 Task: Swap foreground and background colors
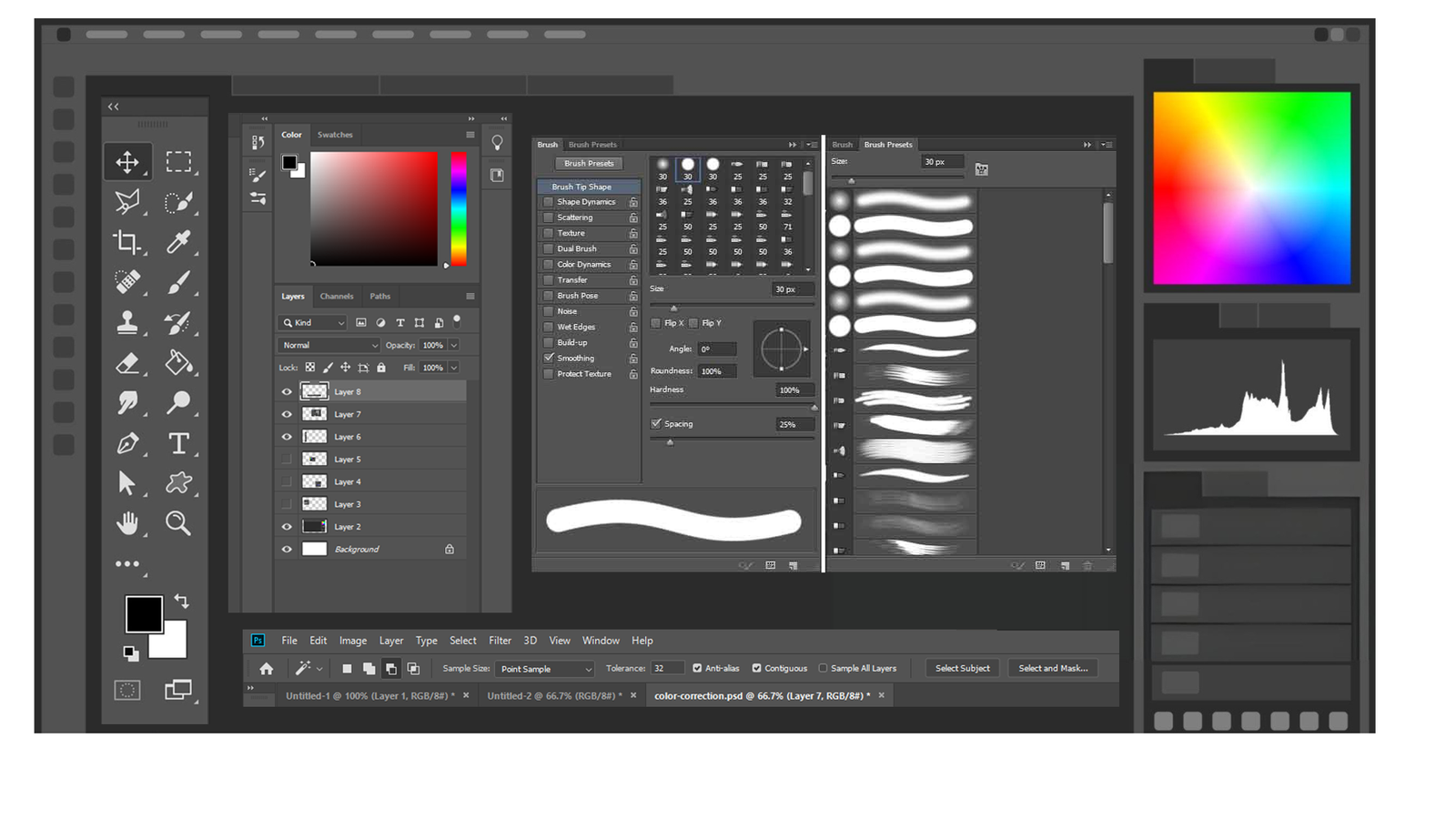[181, 601]
